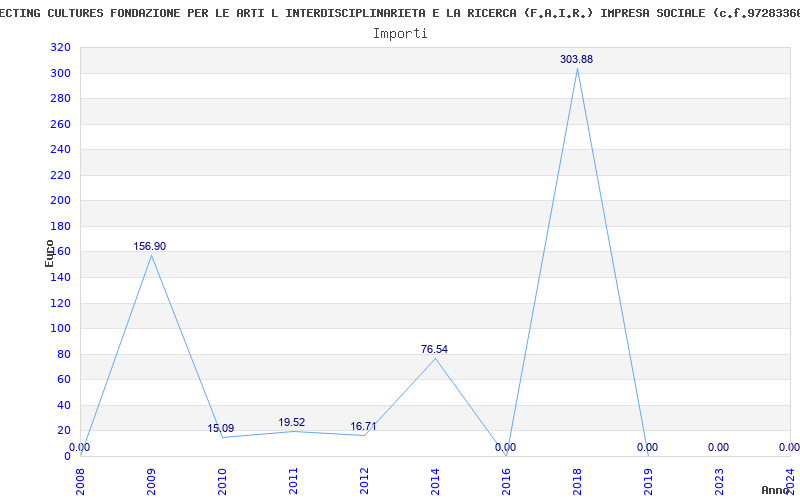This screenshot has width=800, height=500.
Task: Click the y-axis value 20
Action: (x=64, y=431)
